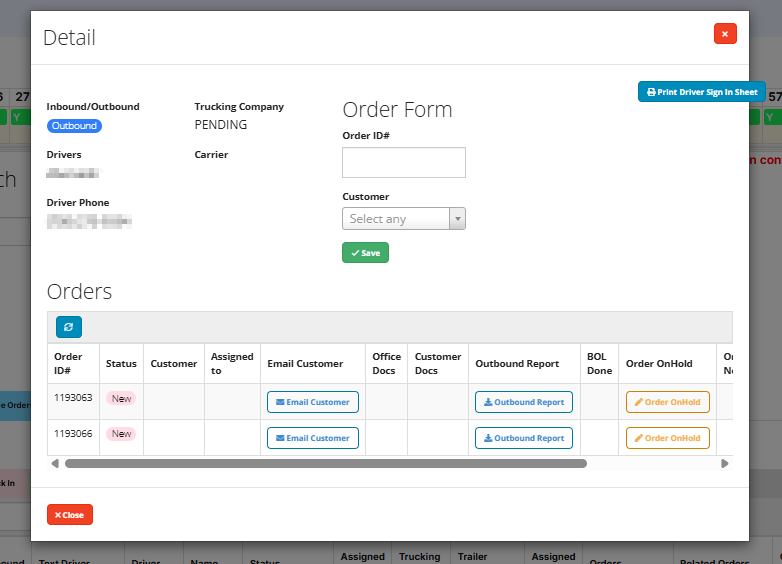Download Outbound Report for order 1193063
Image resolution: width=782 pixels, height=564 pixels.
click(523, 402)
